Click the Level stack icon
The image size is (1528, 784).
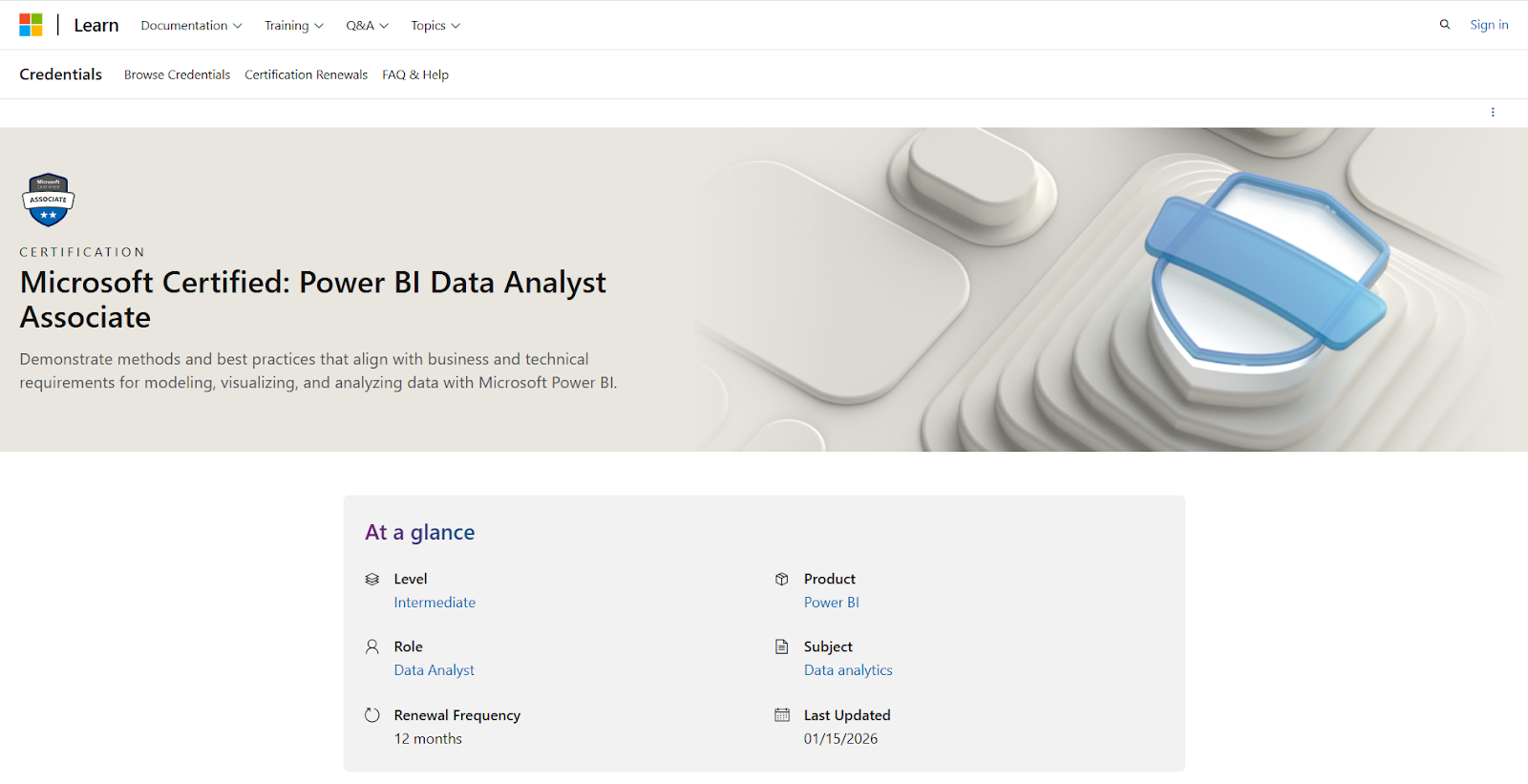point(372,579)
